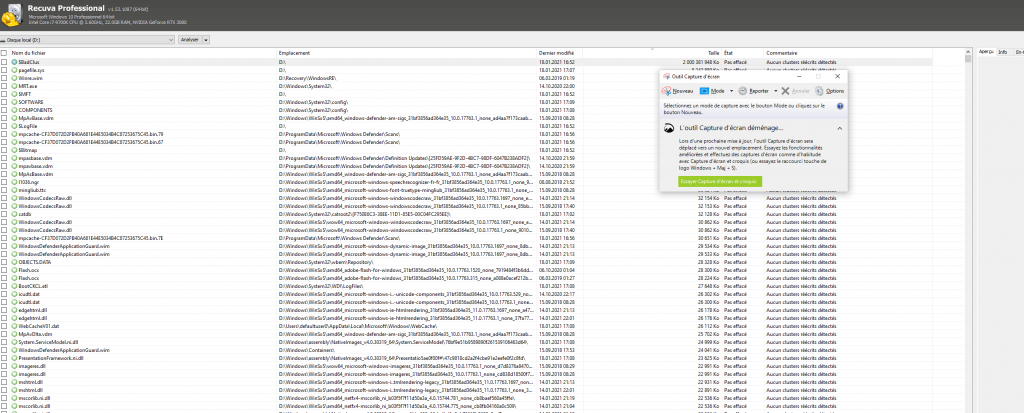Image resolution: width=1024 pixels, height=413 pixels.
Task: Click the green status icon of catdb
Action: pyautogui.click(x=14, y=214)
